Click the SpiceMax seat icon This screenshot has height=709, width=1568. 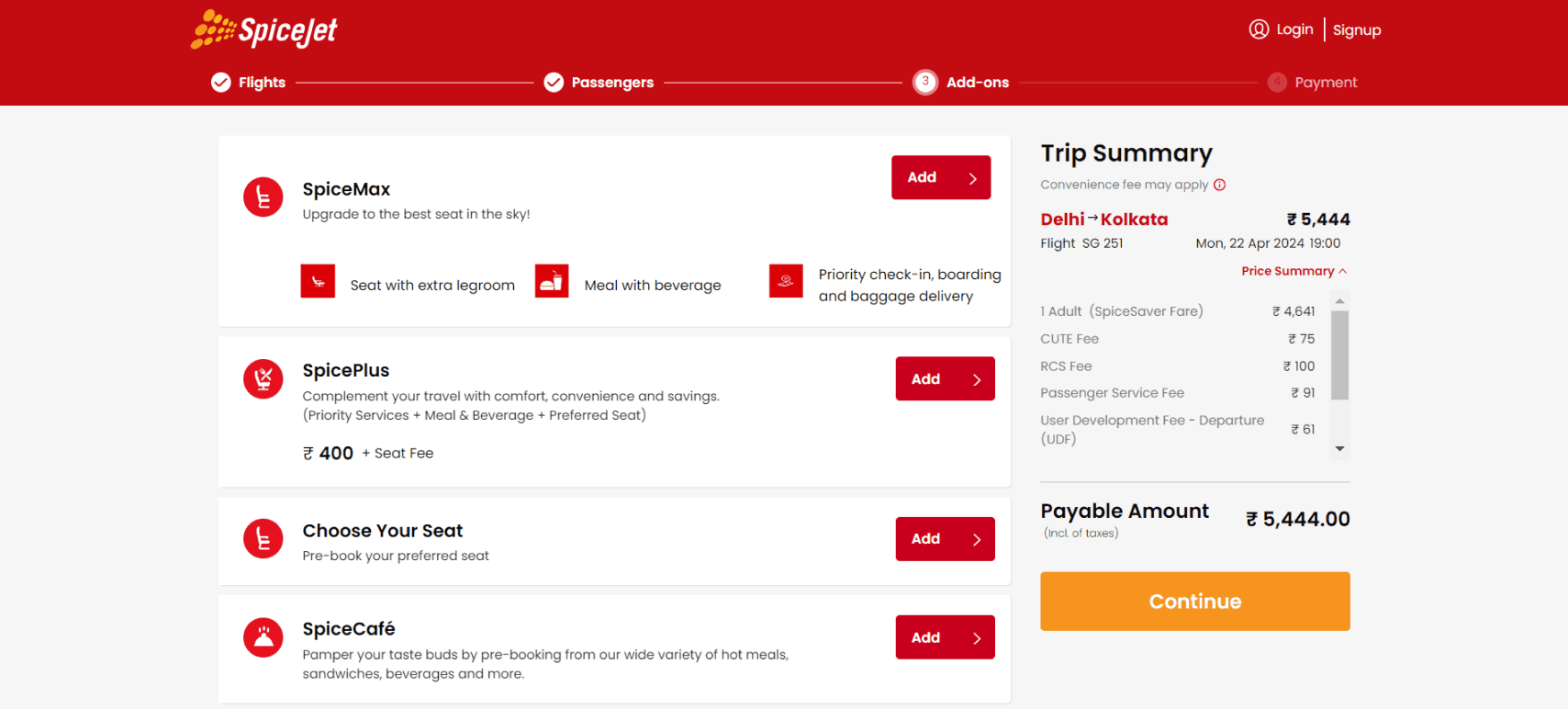tap(263, 197)
